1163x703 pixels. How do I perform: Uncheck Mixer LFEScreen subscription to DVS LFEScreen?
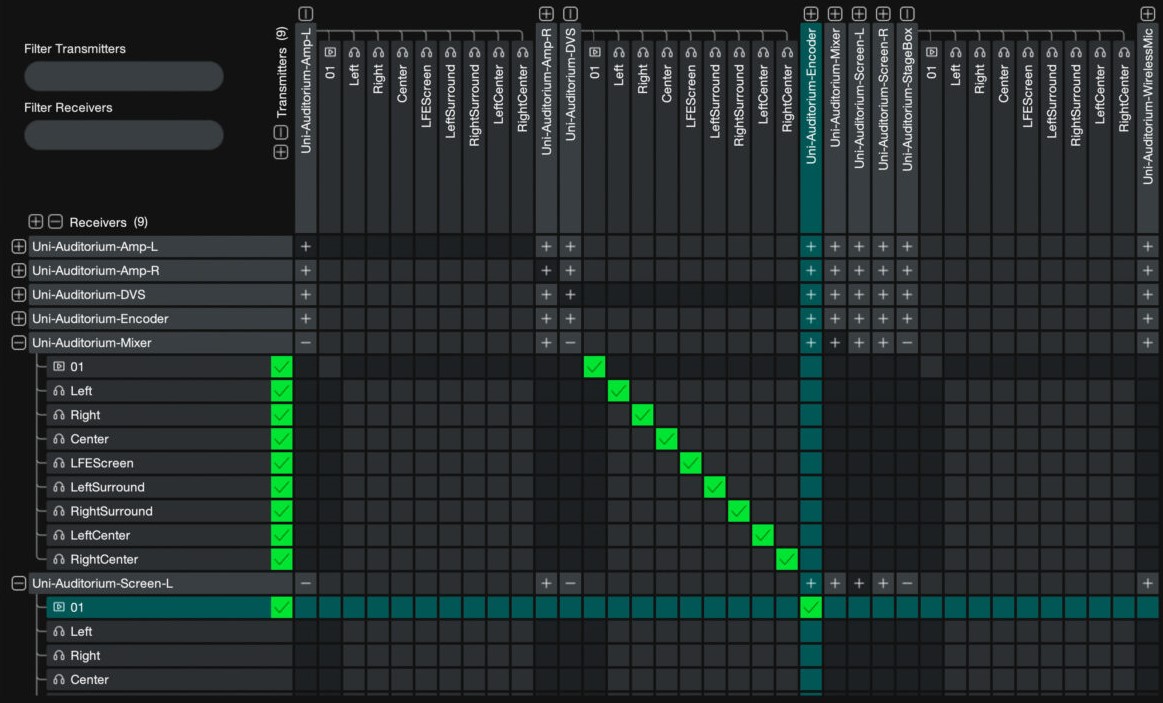pyautogui.click(x=691, y=463)
